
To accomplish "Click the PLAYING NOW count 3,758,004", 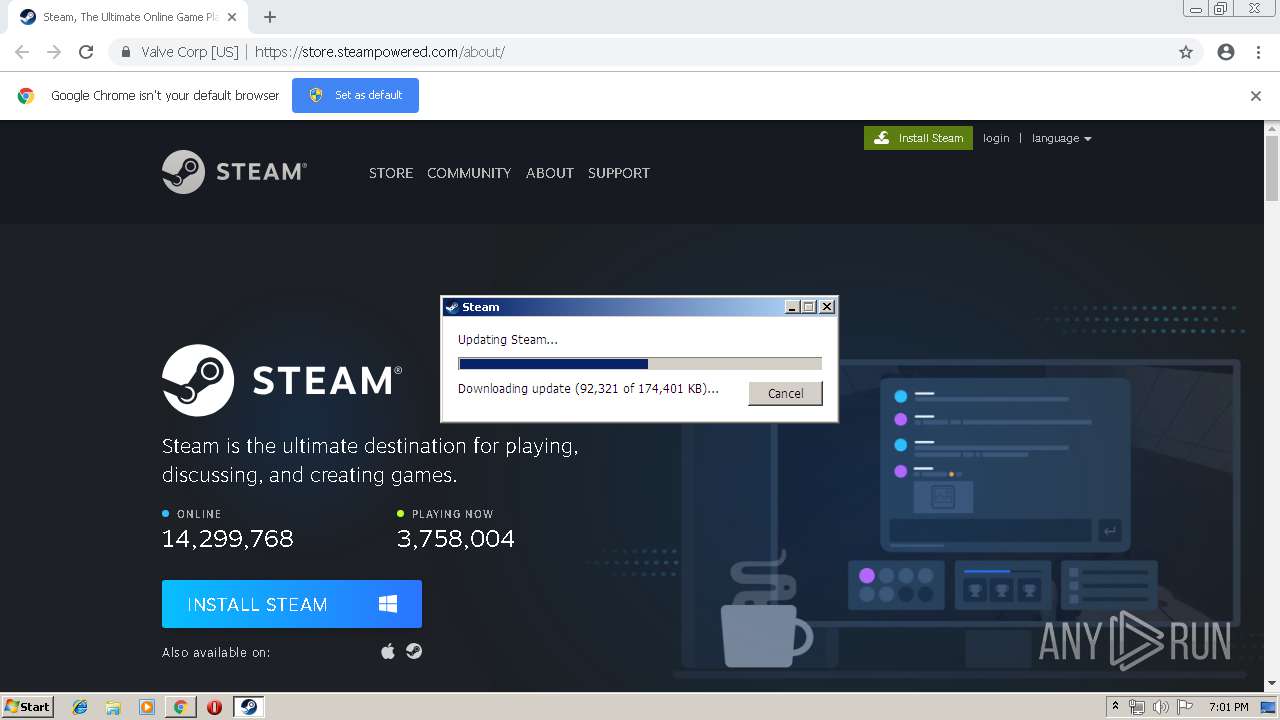I will click(x=456, y=539).
